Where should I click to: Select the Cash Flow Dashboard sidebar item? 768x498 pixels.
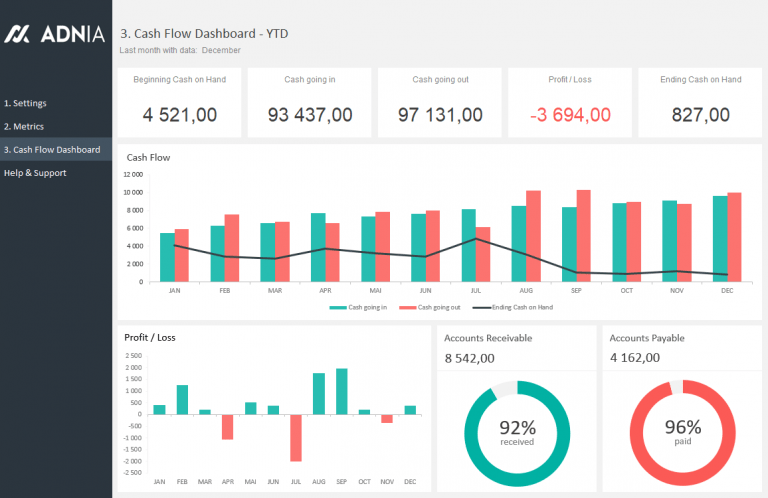click(x=52, y=150)
